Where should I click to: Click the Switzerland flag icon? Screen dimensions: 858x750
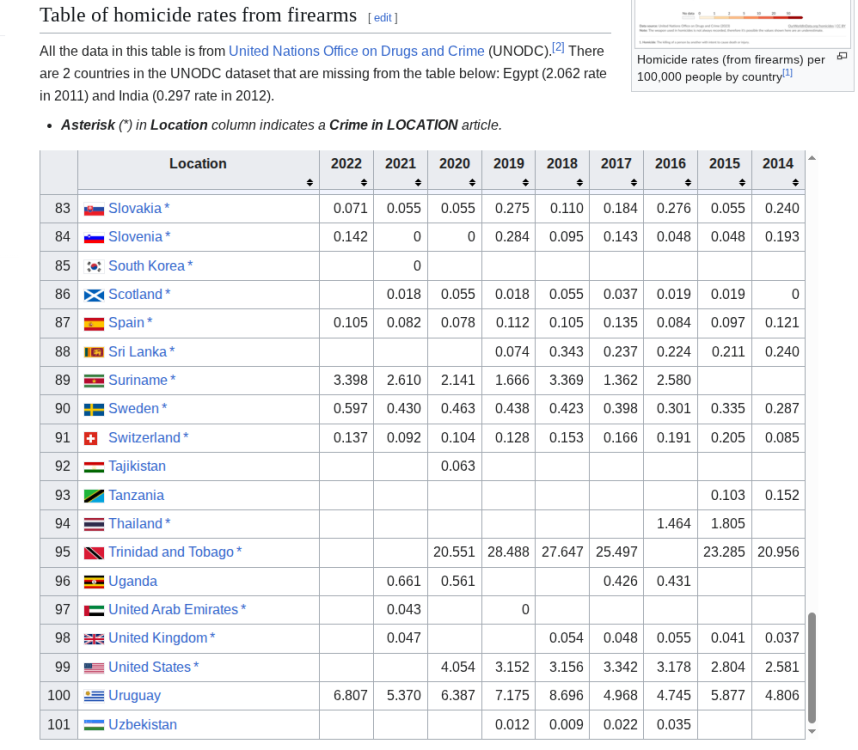pyautogui.click(x=91, y=438)
